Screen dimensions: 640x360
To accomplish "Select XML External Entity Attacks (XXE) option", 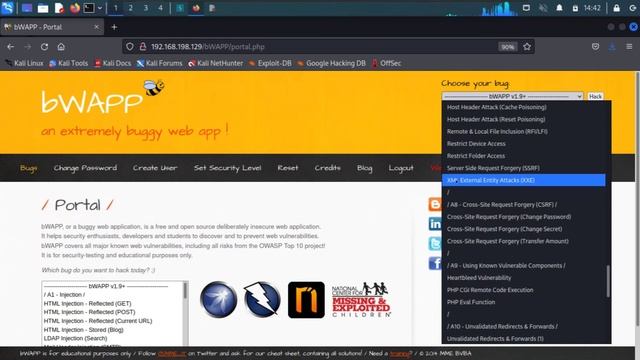I will point(524,180).
